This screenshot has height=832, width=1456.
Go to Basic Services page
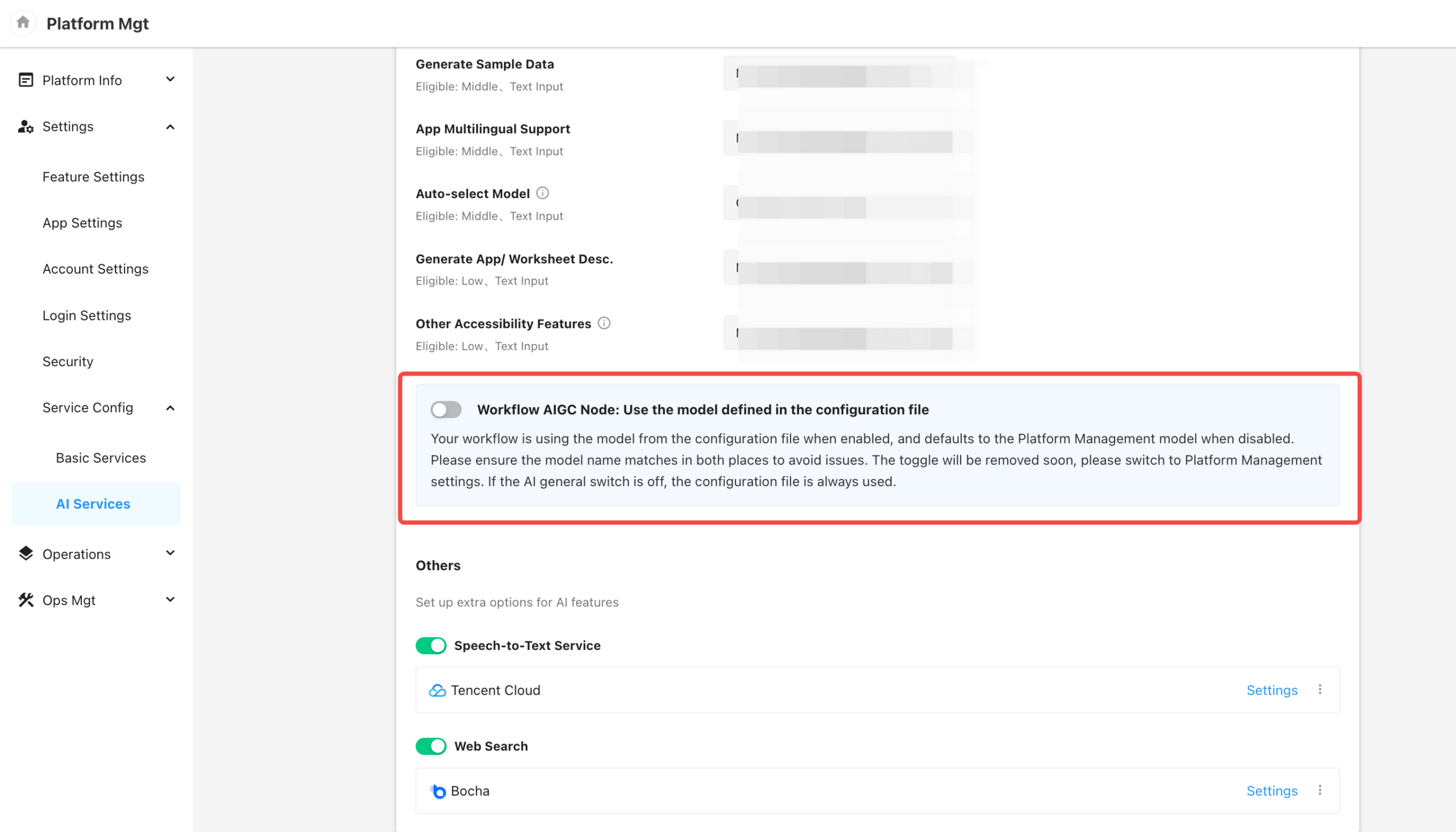click(x=101, y=458)
